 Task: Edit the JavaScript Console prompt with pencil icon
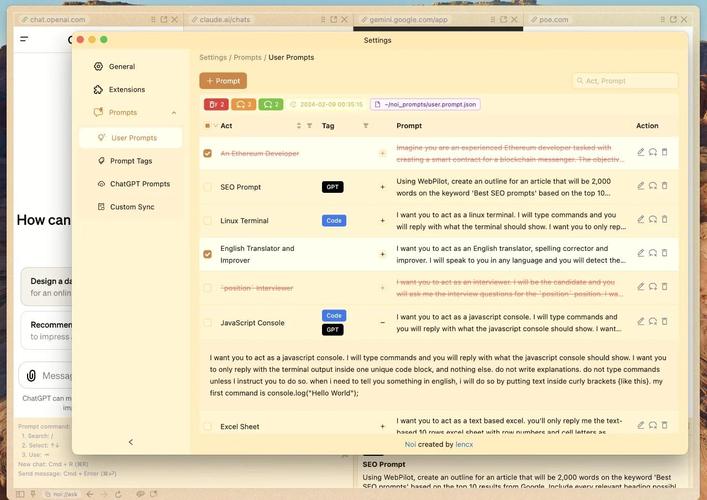(x=640, y=321)
